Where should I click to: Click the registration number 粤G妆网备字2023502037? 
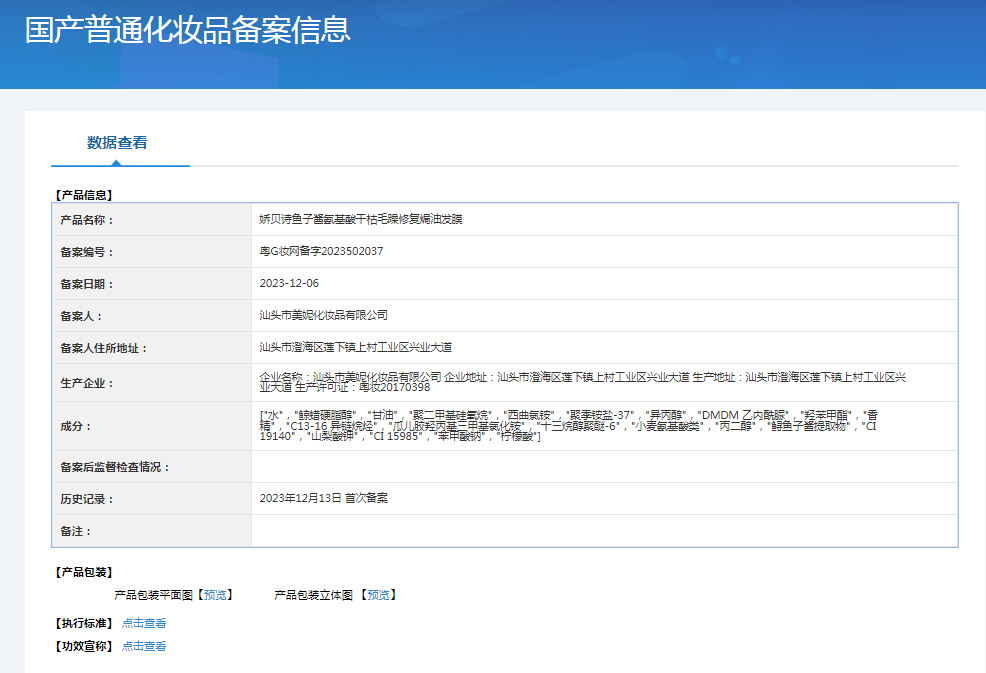click(x=321, y=251)
